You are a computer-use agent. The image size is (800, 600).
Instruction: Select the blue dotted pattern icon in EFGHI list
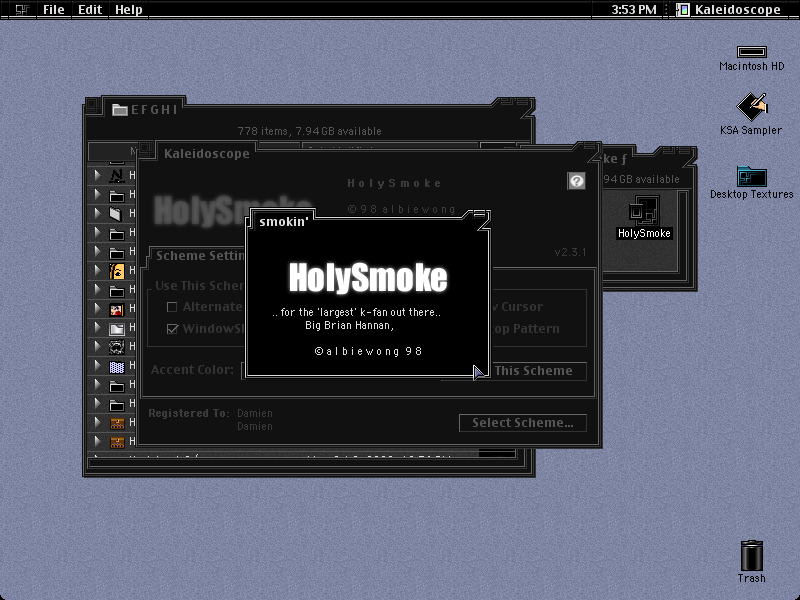click(x=117, y=366)
